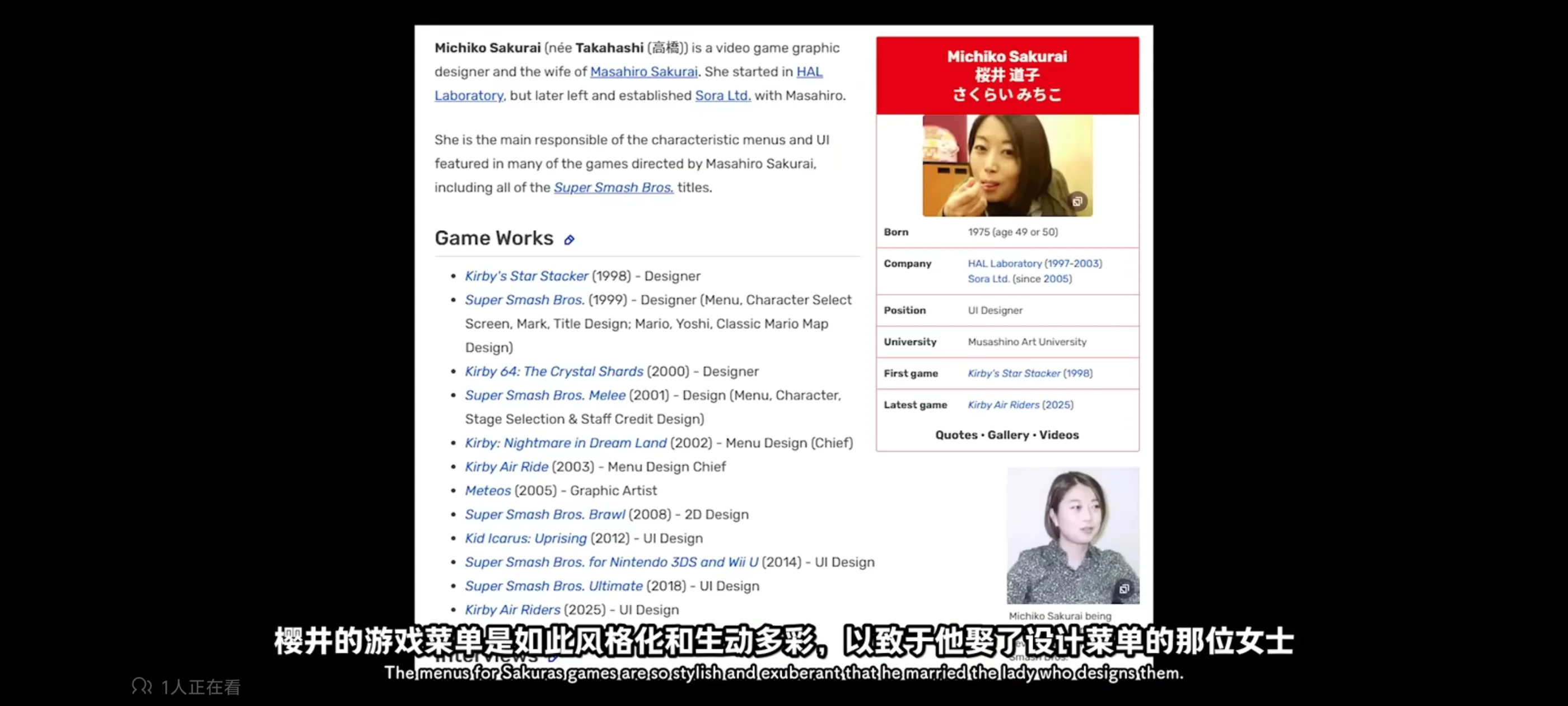The image size is (1568, 706).
Task: Open the Super Smash Bros. Melee link
Action: (545, 396)
